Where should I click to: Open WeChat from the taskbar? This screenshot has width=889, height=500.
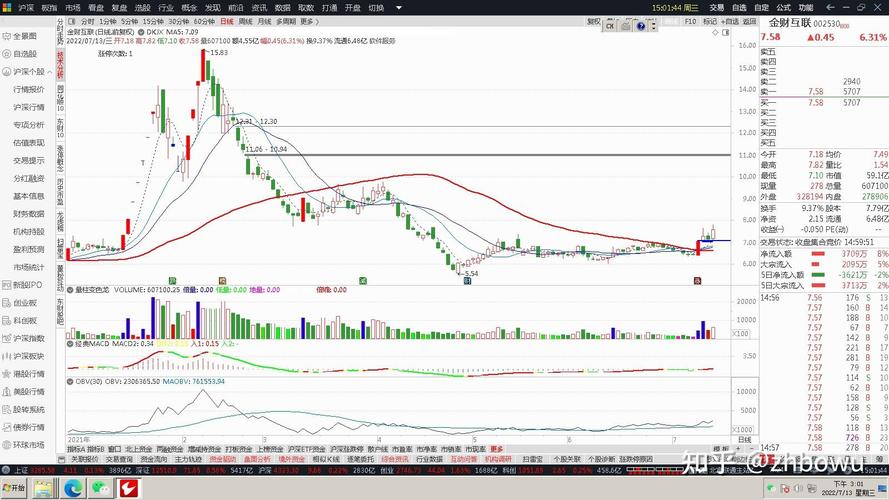(x=101, y=488)
